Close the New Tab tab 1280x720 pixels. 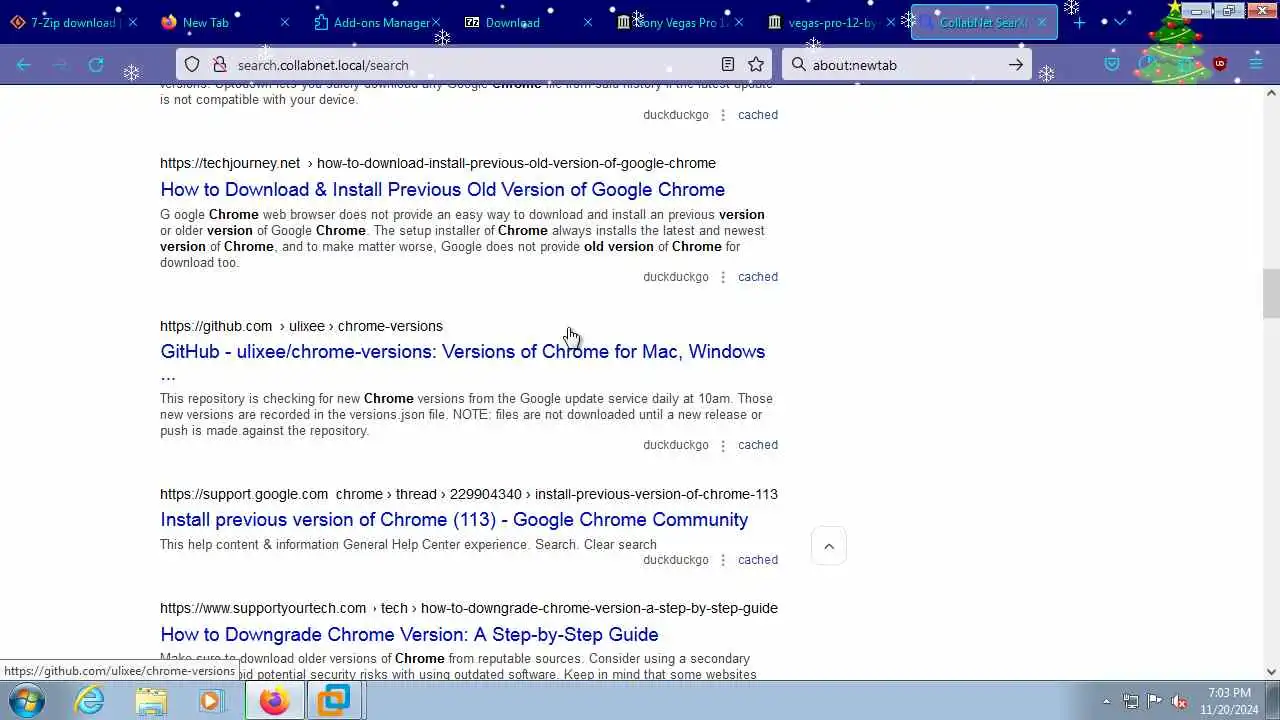(x=284, y=22)
